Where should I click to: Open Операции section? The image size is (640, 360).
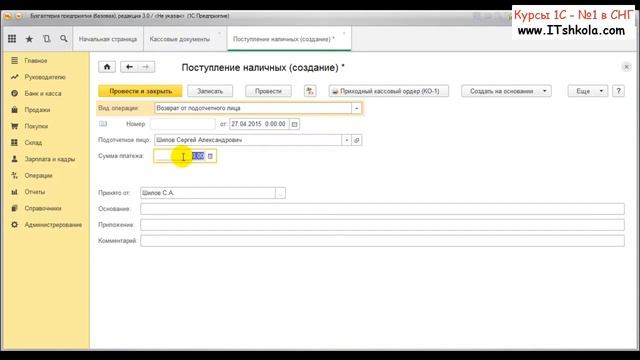[38, 176]
